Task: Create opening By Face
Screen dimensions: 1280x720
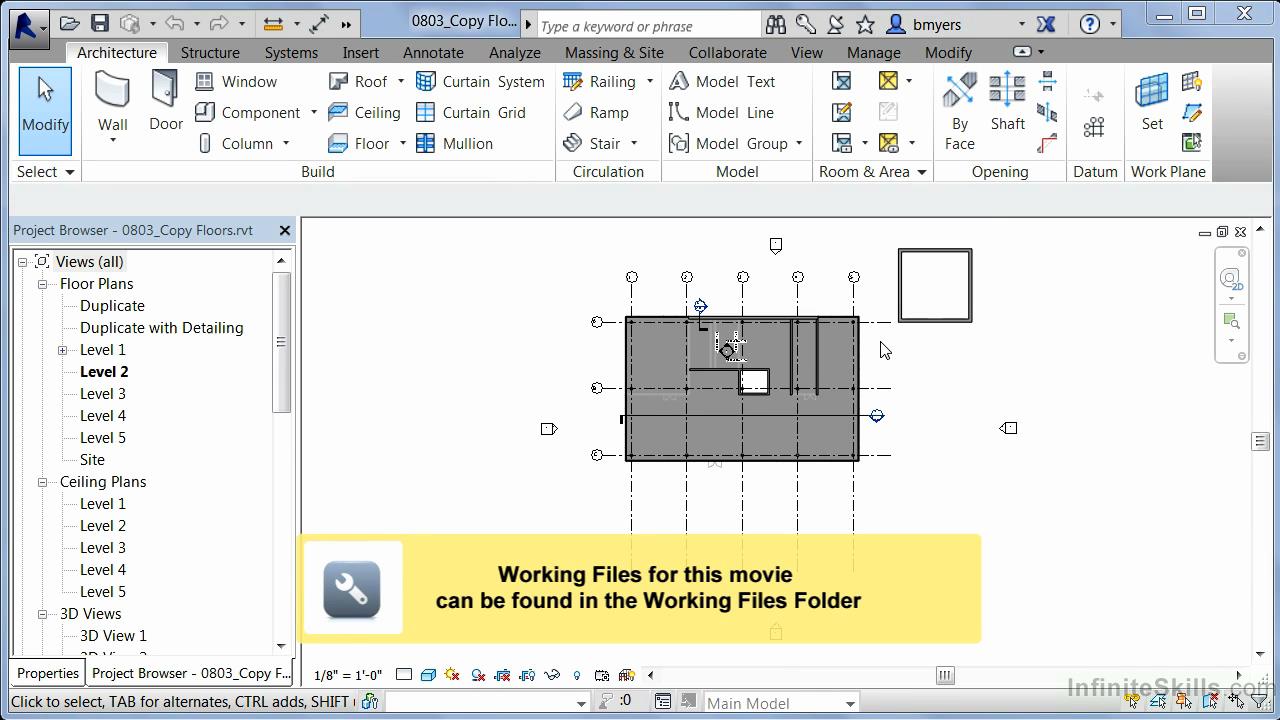Action: click(x=960, y=112)
